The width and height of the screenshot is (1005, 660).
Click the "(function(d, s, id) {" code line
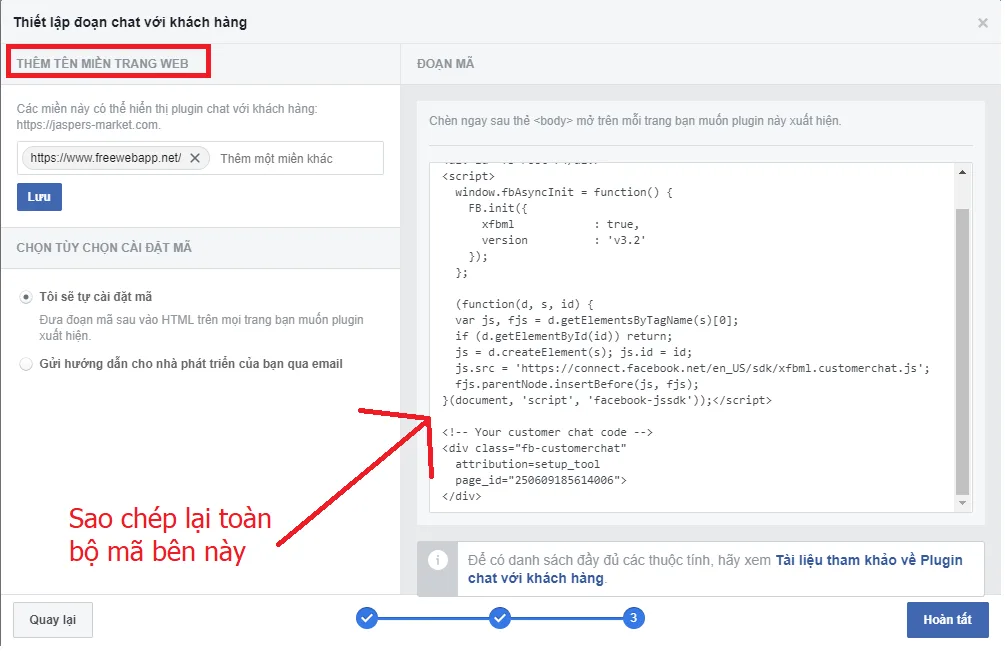[x=524, y=304]
